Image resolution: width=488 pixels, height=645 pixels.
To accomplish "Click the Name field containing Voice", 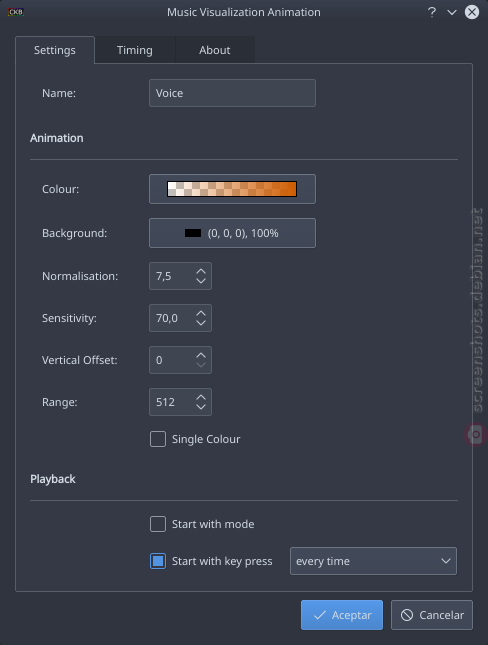I will pos(232,93).
